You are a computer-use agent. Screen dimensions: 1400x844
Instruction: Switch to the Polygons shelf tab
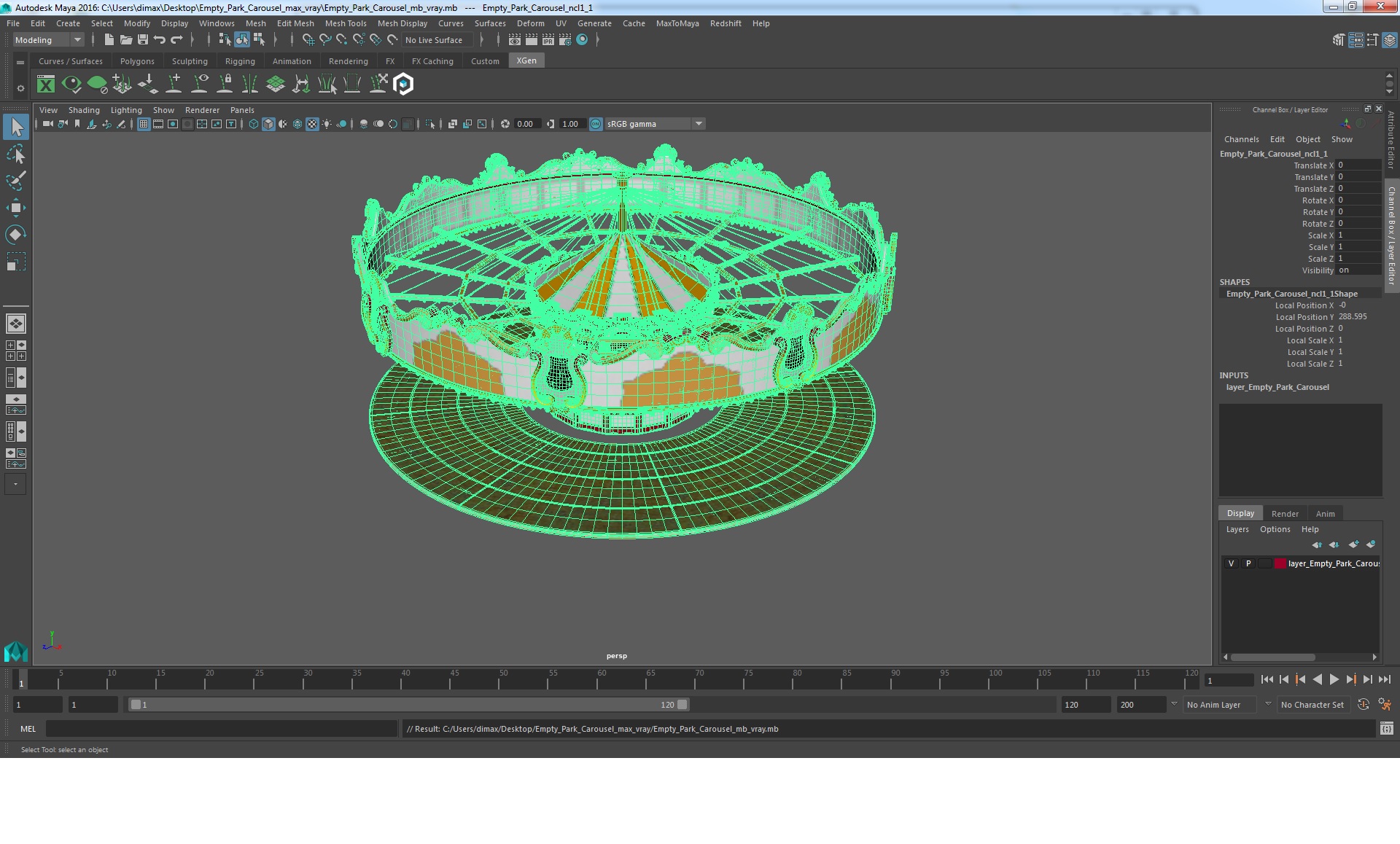pos(137,61)
